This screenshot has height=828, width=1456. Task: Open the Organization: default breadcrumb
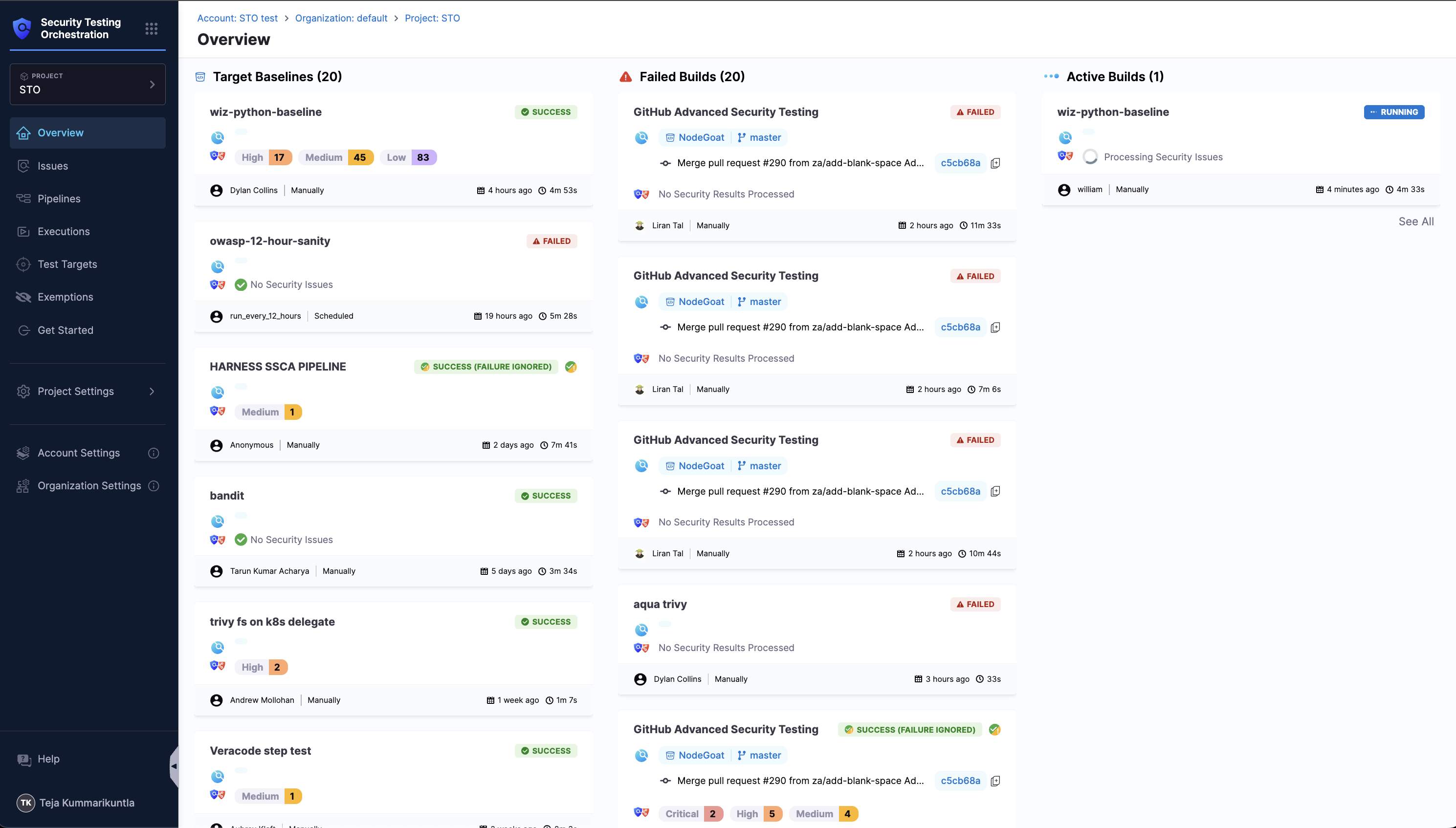tap(341, 18)
